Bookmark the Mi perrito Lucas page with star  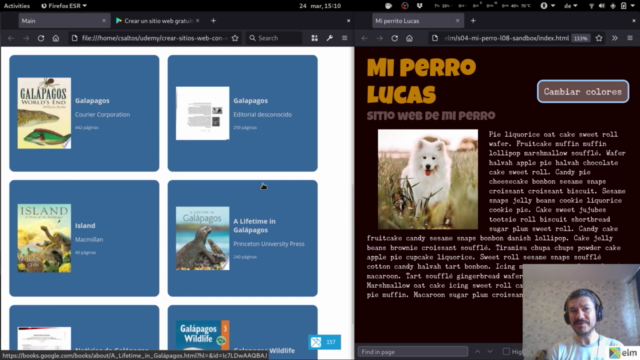point(599,38)
